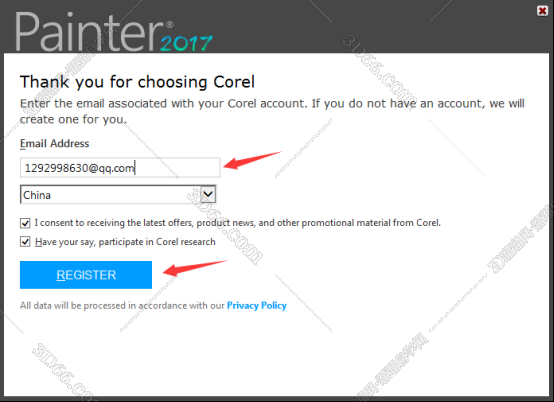This screenshot has height=402, width=554.
Task: Uncheck the Corel research participation checkbox
Action: [25, 242]
